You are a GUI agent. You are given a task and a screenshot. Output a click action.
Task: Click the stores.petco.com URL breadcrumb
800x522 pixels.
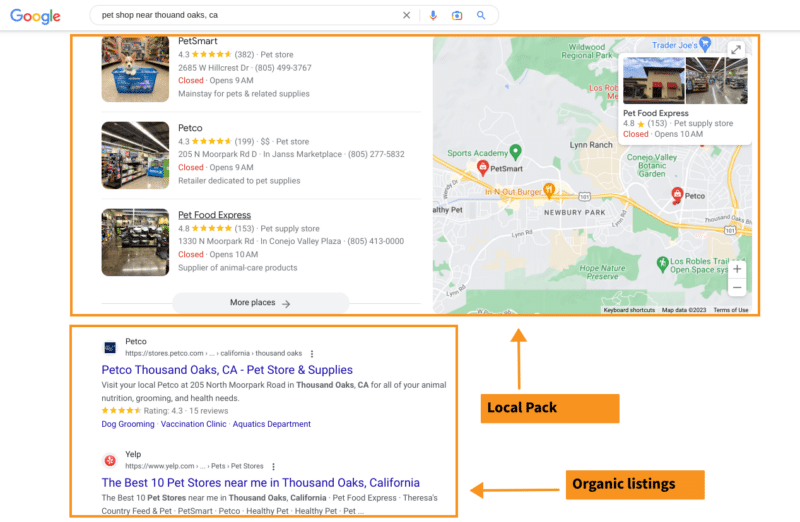[214, 353]
